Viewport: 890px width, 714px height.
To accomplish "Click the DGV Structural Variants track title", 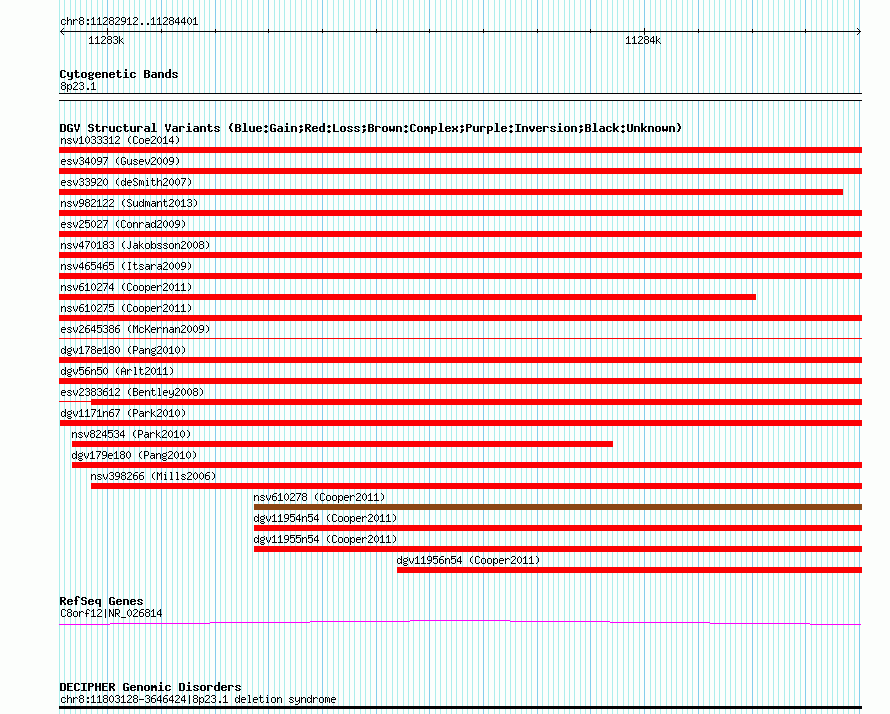I will coord(371,128).
